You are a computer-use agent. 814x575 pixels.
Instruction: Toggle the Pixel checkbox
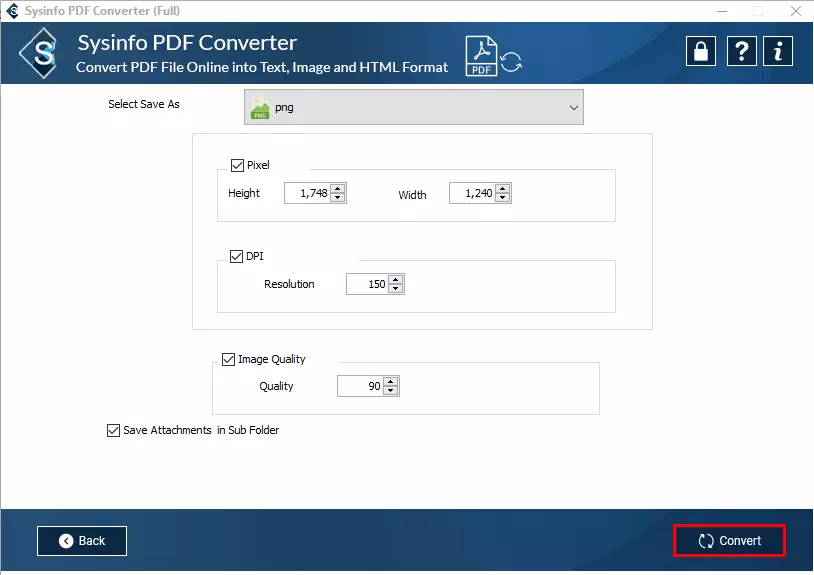coord(237,165)
